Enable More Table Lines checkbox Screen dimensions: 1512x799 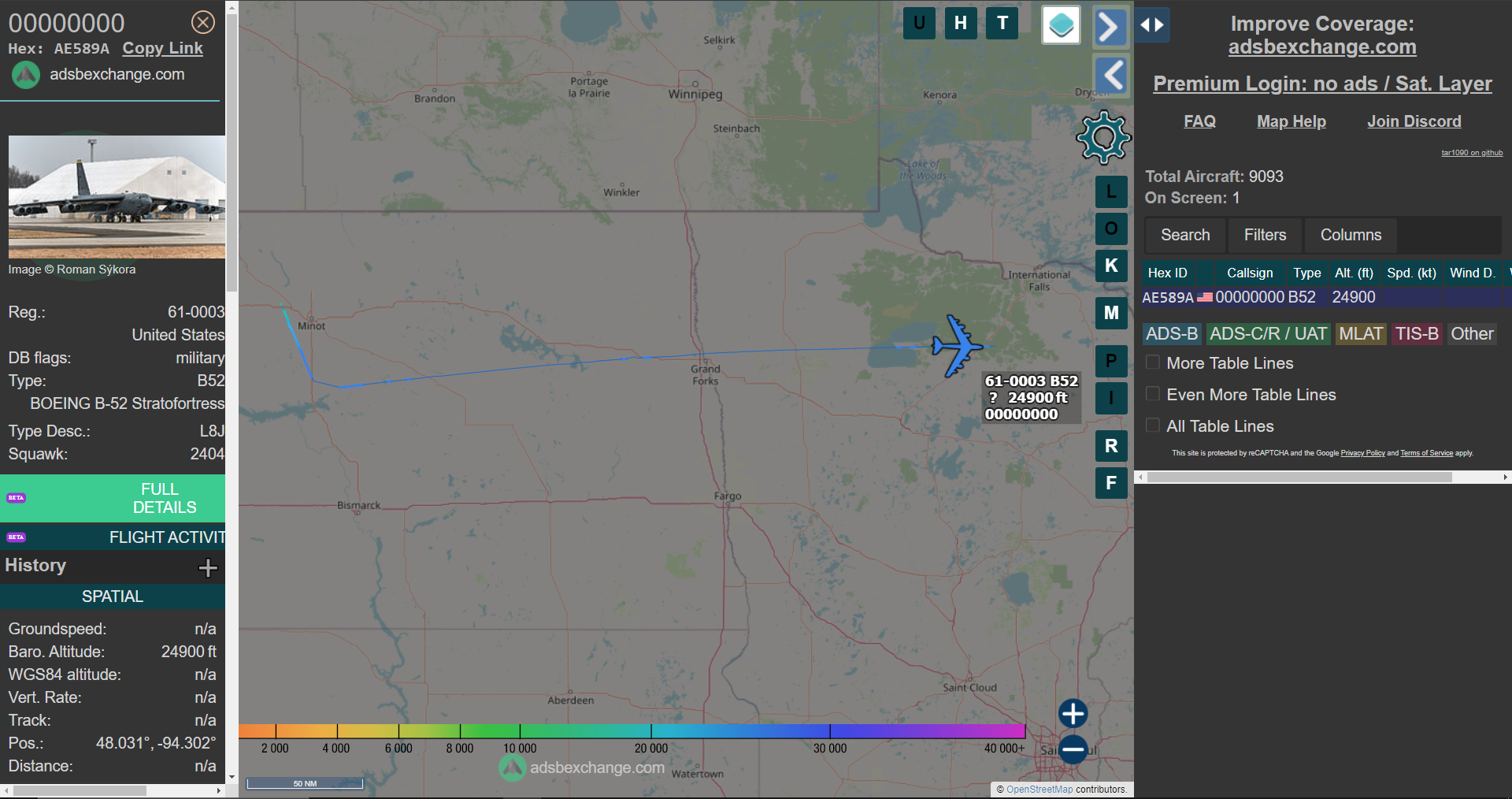(1153, 362)
